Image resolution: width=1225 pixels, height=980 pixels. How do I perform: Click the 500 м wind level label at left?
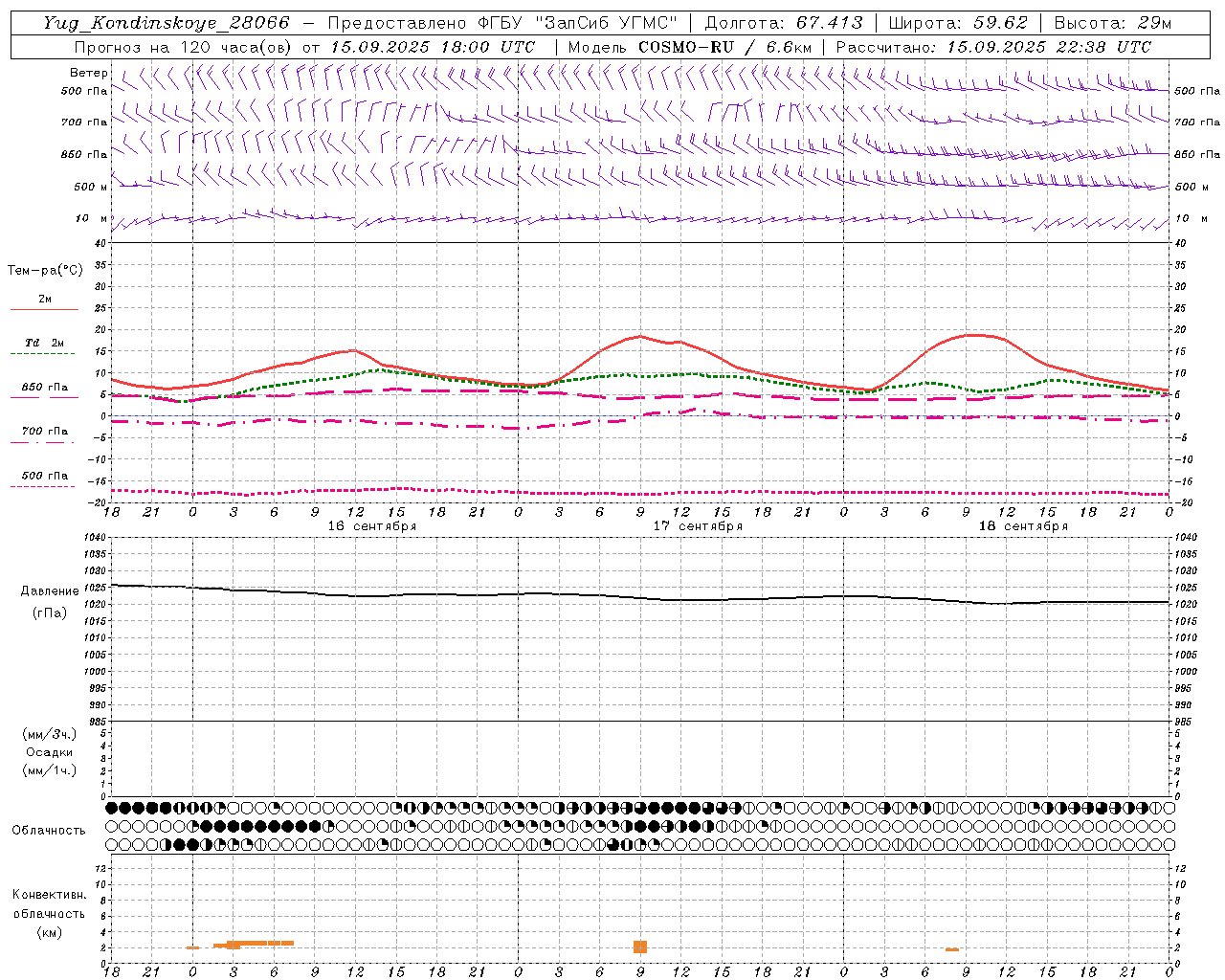[x=90, y=187]
